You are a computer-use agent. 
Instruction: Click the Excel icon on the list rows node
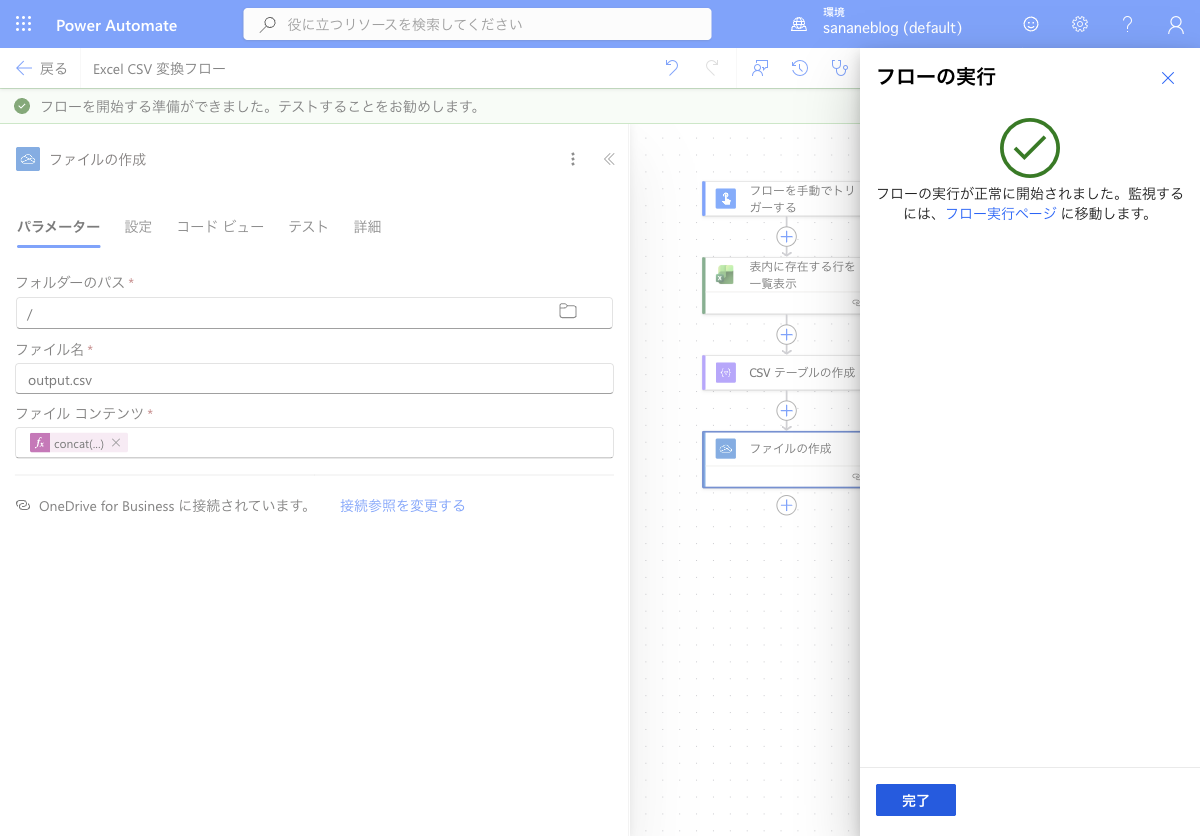[x=726, y=275]
